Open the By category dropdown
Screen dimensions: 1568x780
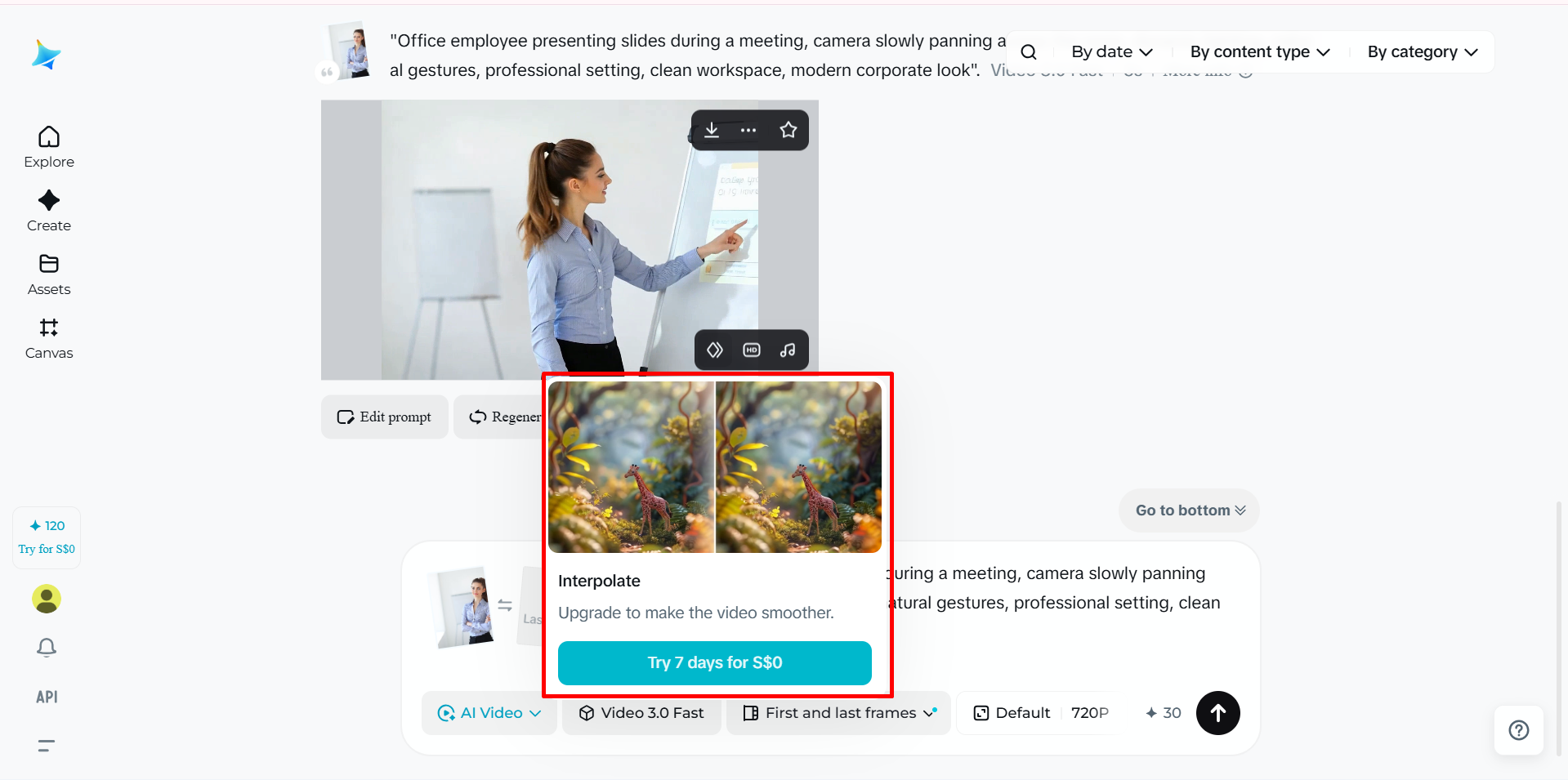(1423, 52)
